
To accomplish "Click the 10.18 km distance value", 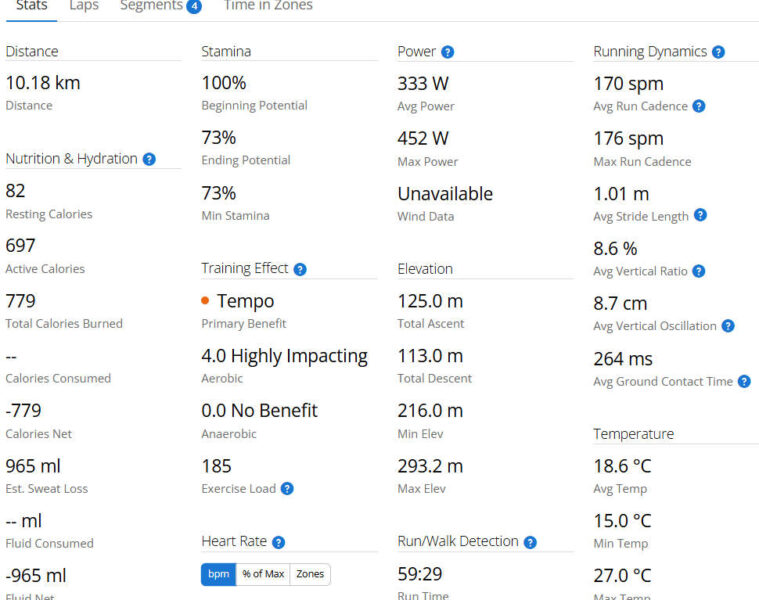I will click(43, 83).
